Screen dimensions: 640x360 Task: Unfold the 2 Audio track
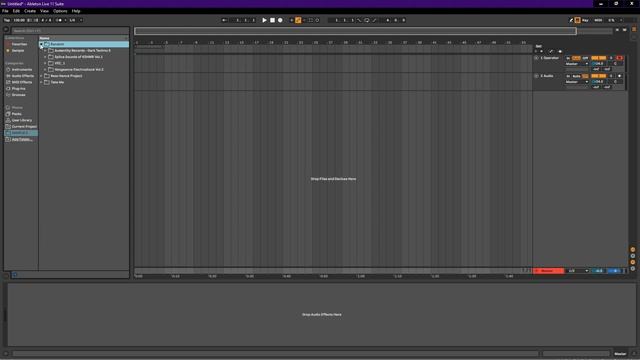pos(536,76)
